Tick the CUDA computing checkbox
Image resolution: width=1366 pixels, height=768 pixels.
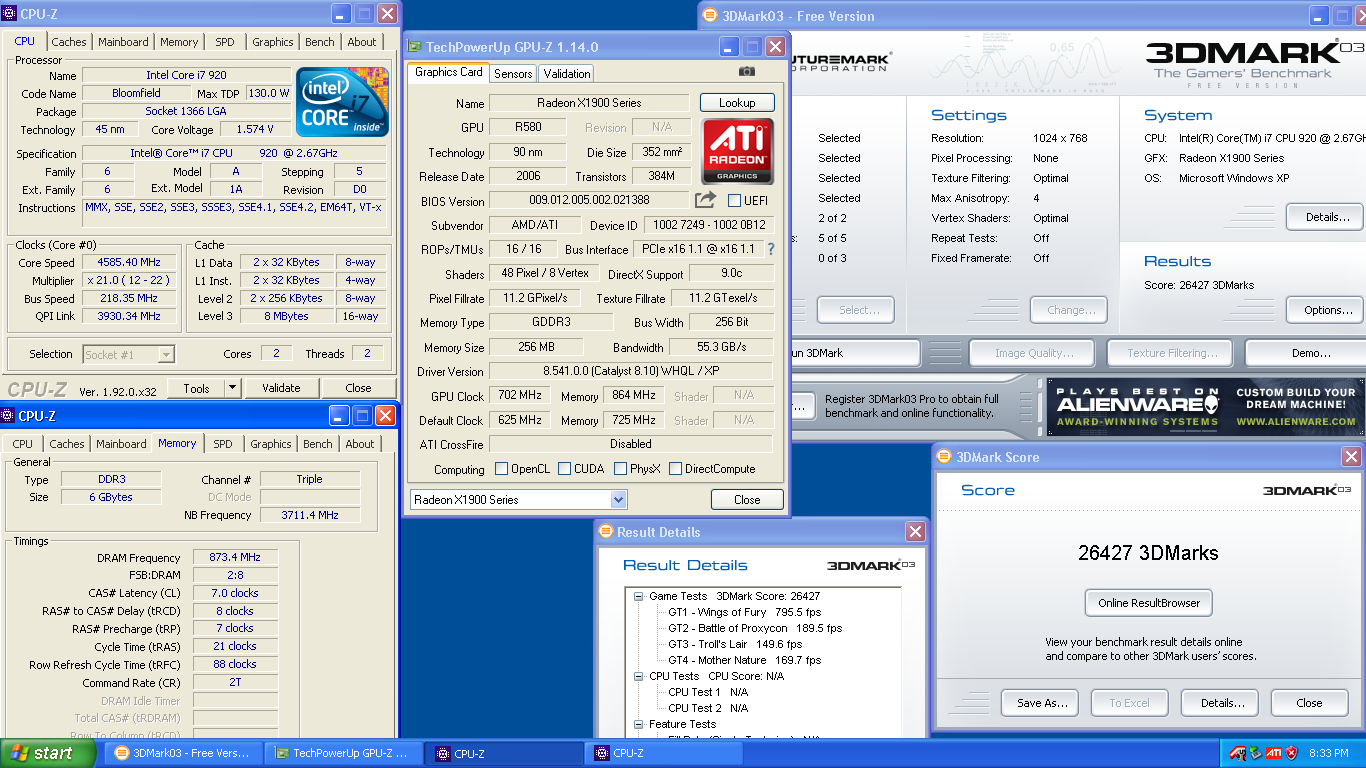(565, 469)
